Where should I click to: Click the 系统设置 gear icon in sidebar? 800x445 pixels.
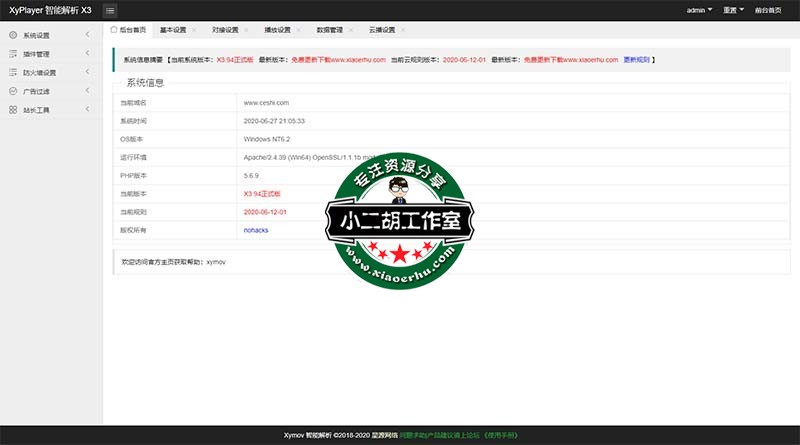[13, 35]
